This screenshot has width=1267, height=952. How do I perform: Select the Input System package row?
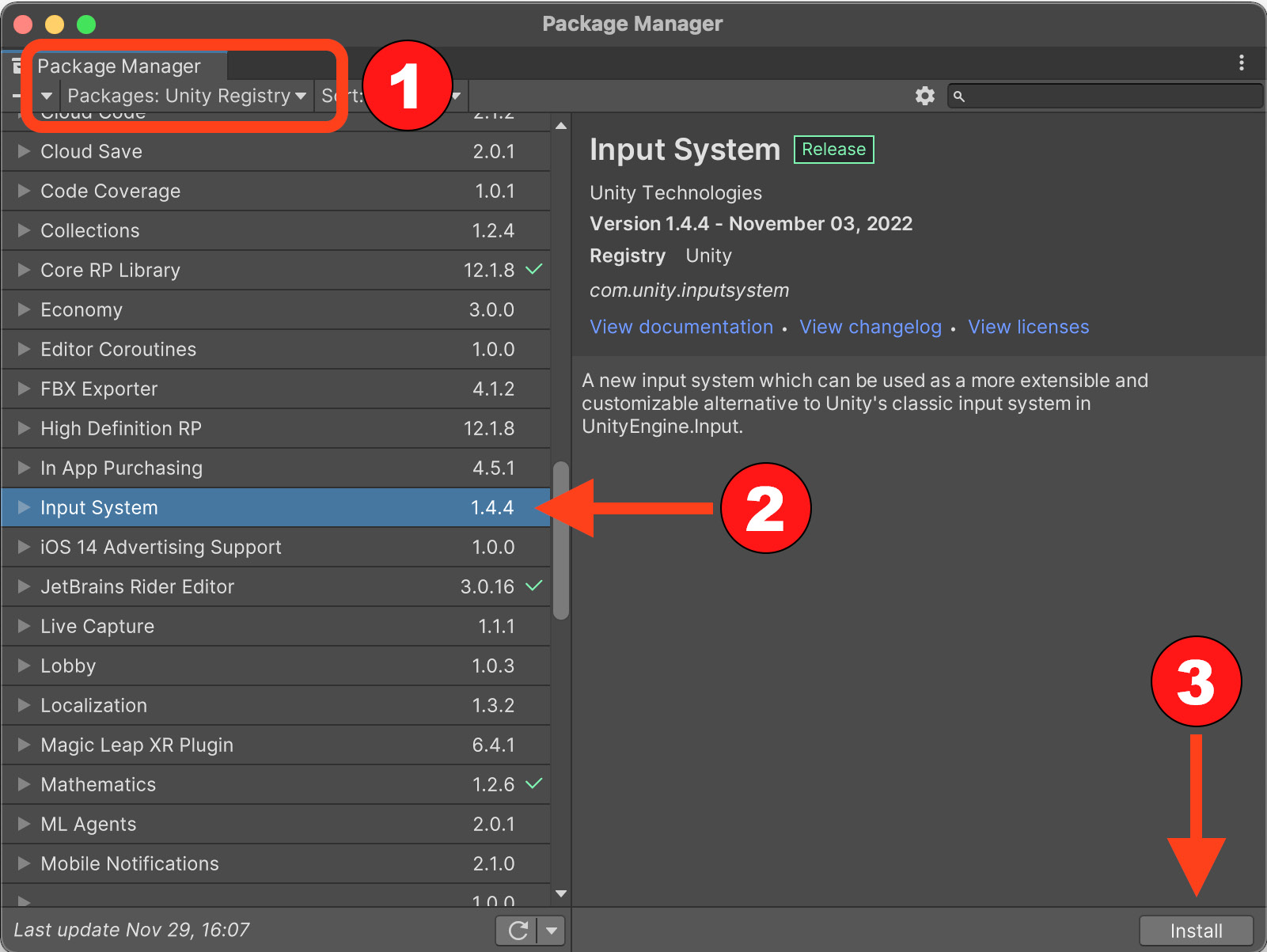tap(275, 507)
